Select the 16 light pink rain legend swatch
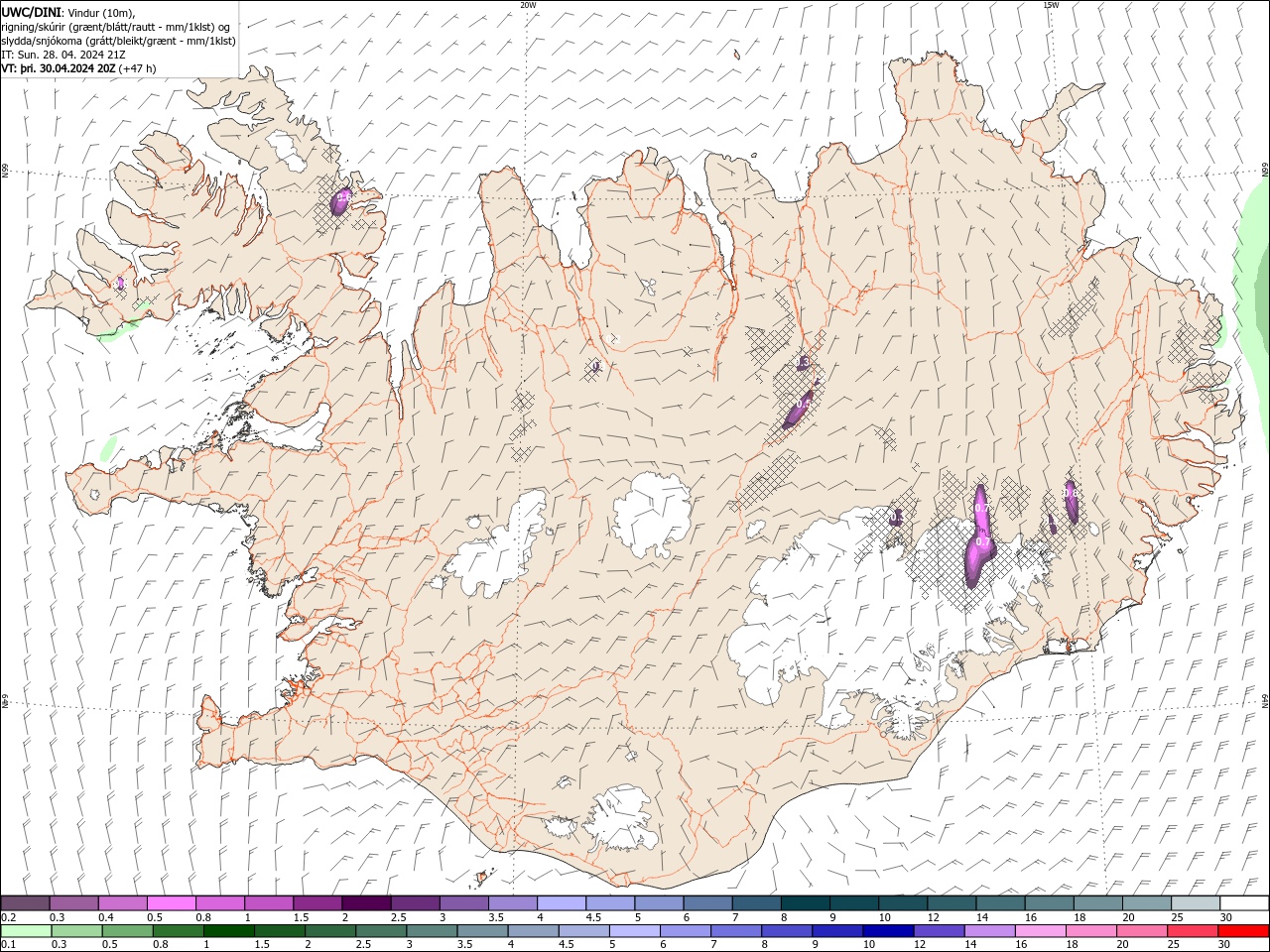 coord(1040,931)
